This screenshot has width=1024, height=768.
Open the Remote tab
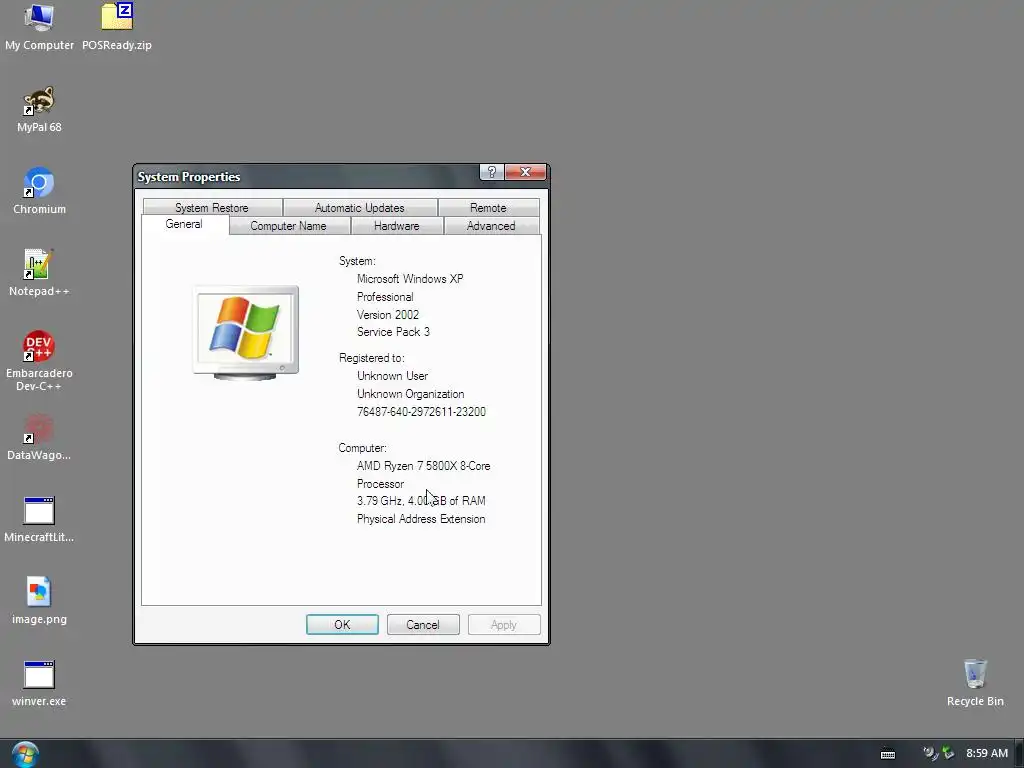(x=488, y=208)
